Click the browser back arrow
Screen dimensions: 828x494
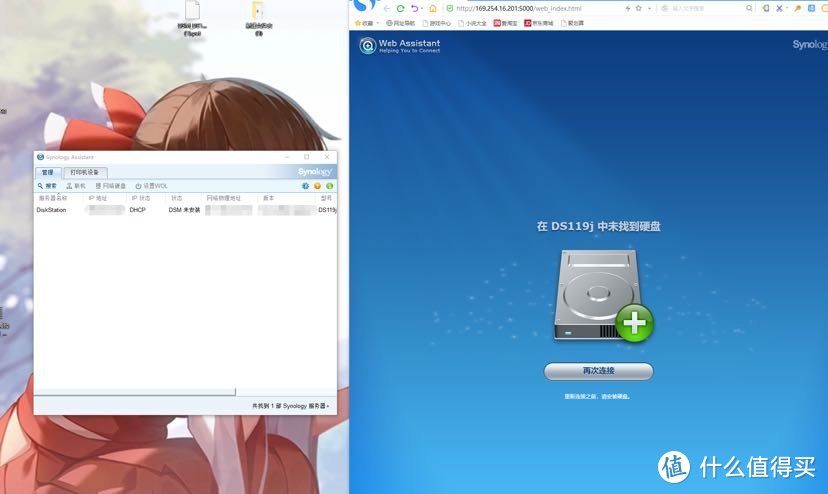pyautogui.click(x=386, y=8)
